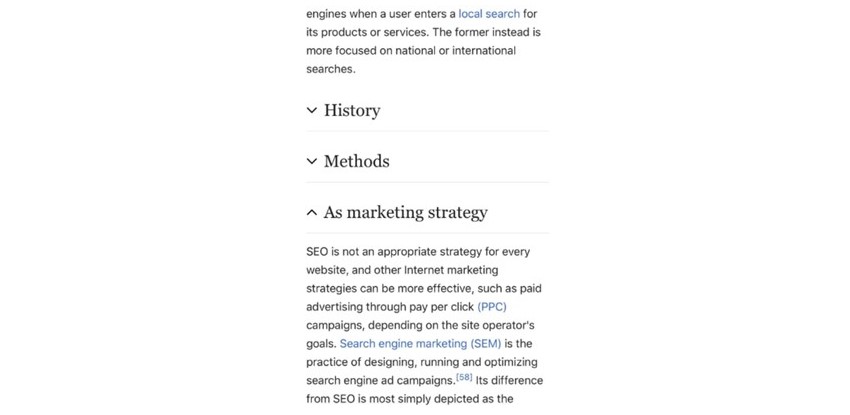Open the History section heading
Viewport: 850px width, 415px height.
tap(352, 111)
